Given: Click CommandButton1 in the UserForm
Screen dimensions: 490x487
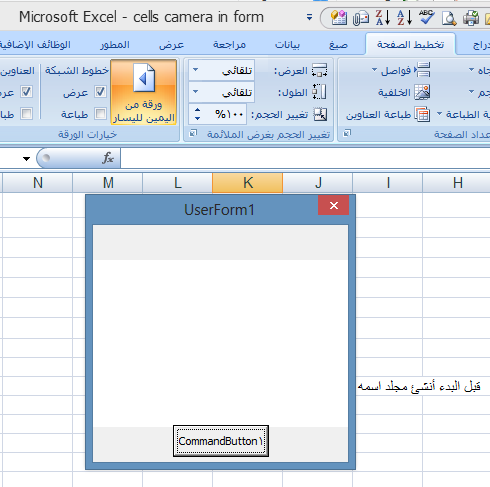Looking at the screenshot, I should click(x=221, y=441).
